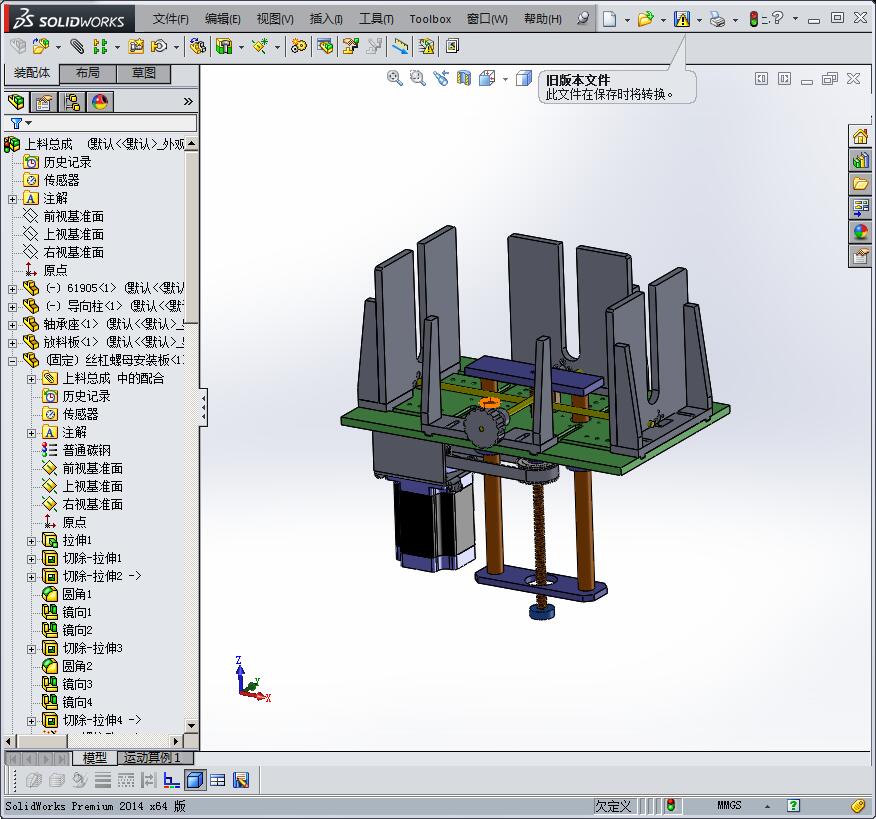Open the tree filter dropdown arrow

click(x=28, y=123)
